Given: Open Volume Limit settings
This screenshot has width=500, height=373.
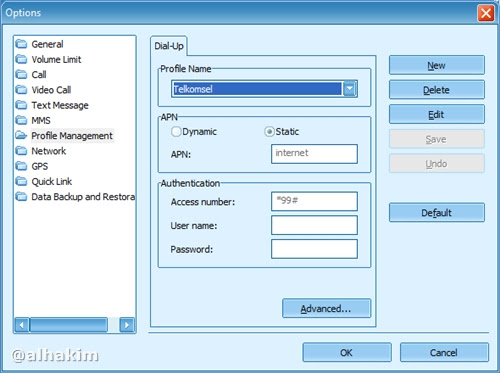Looking at the screenshot, I should (56, 59).
